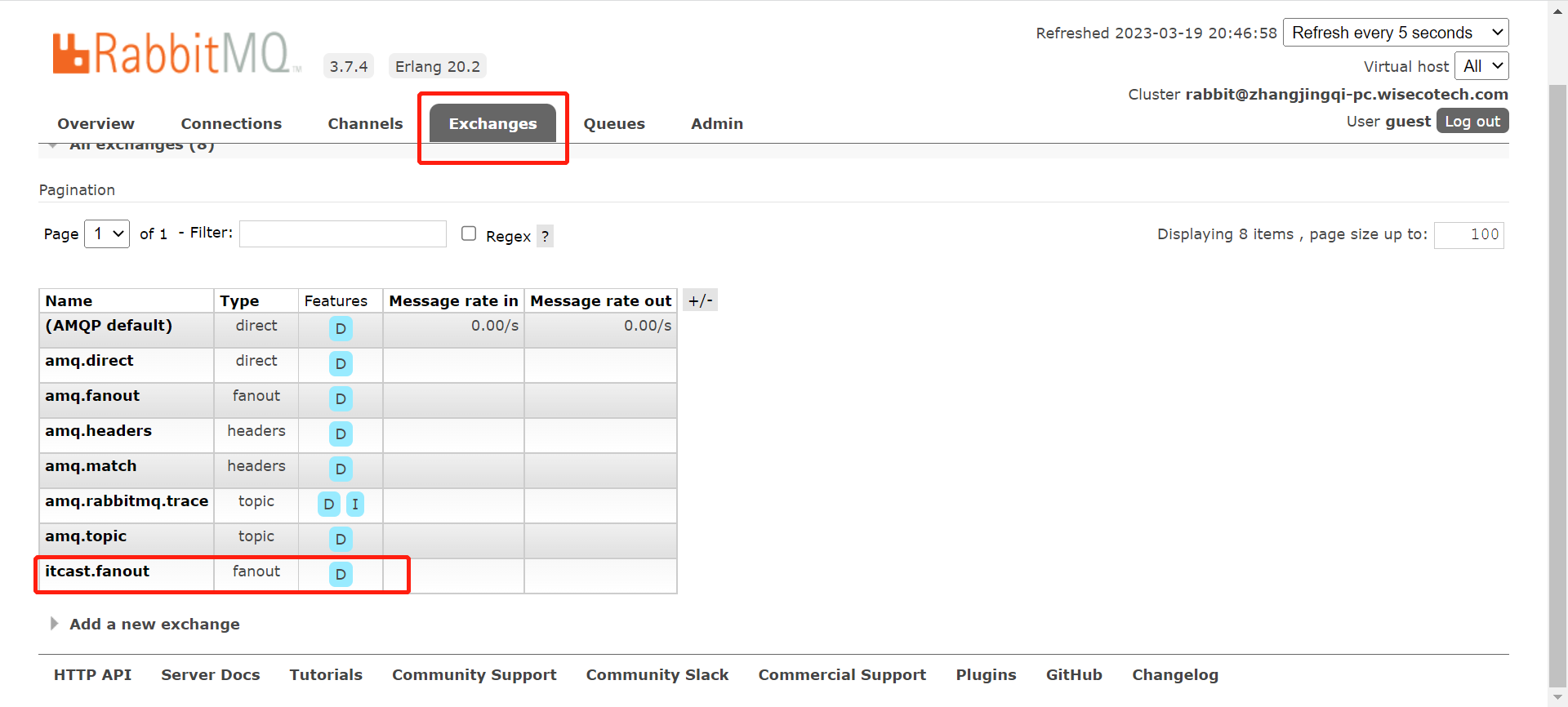Click the D badge in the amq.fanout row
1568x707 pixels.
pyautogui.click(x=341, y=398)
